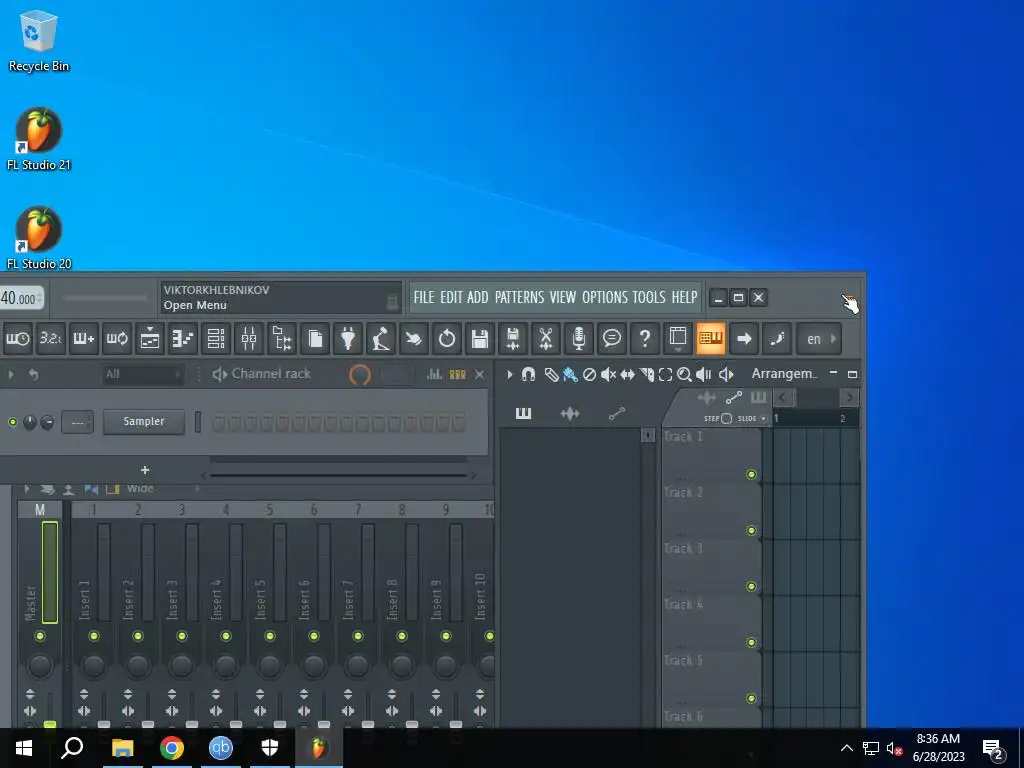Open the TOOLS menu
Viewport: 1024px width, 768px height.
pyautogui.click(x=649, y=297)
